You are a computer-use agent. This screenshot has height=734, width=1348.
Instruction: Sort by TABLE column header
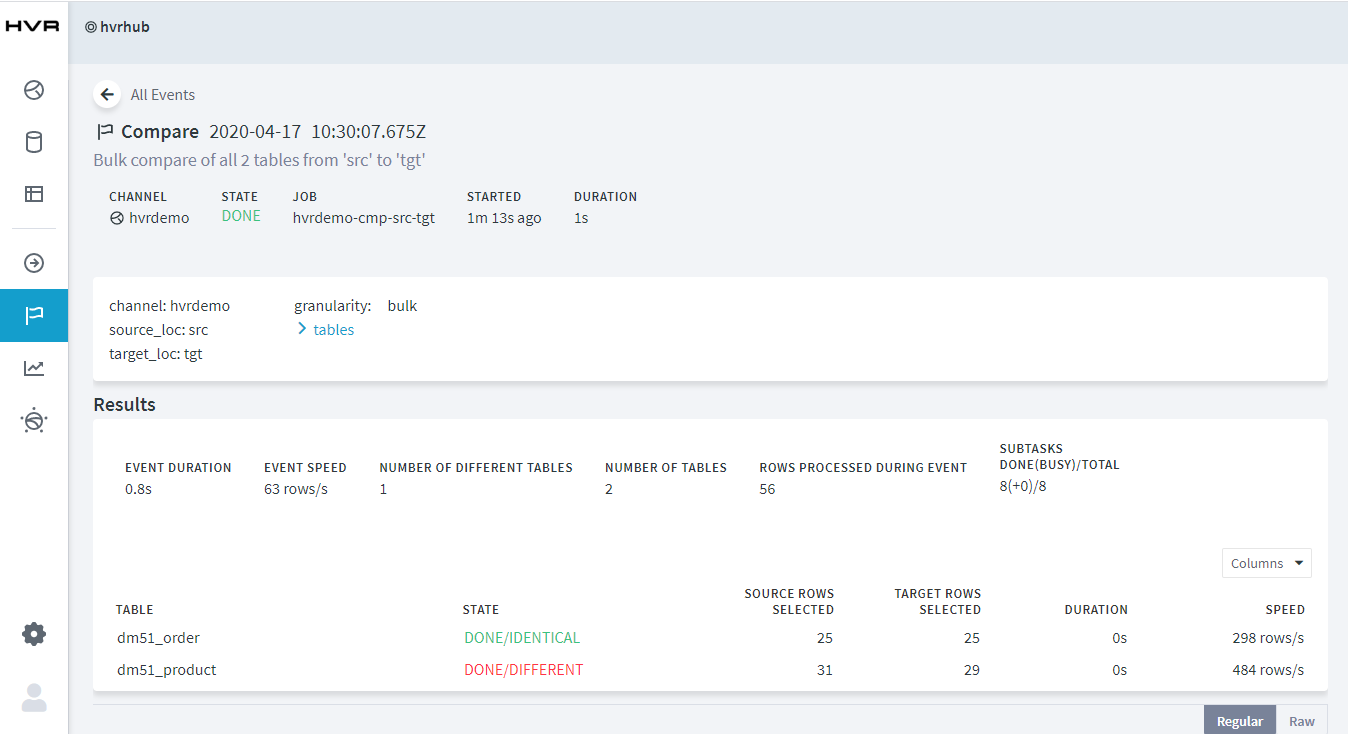[x=135, y=609]
